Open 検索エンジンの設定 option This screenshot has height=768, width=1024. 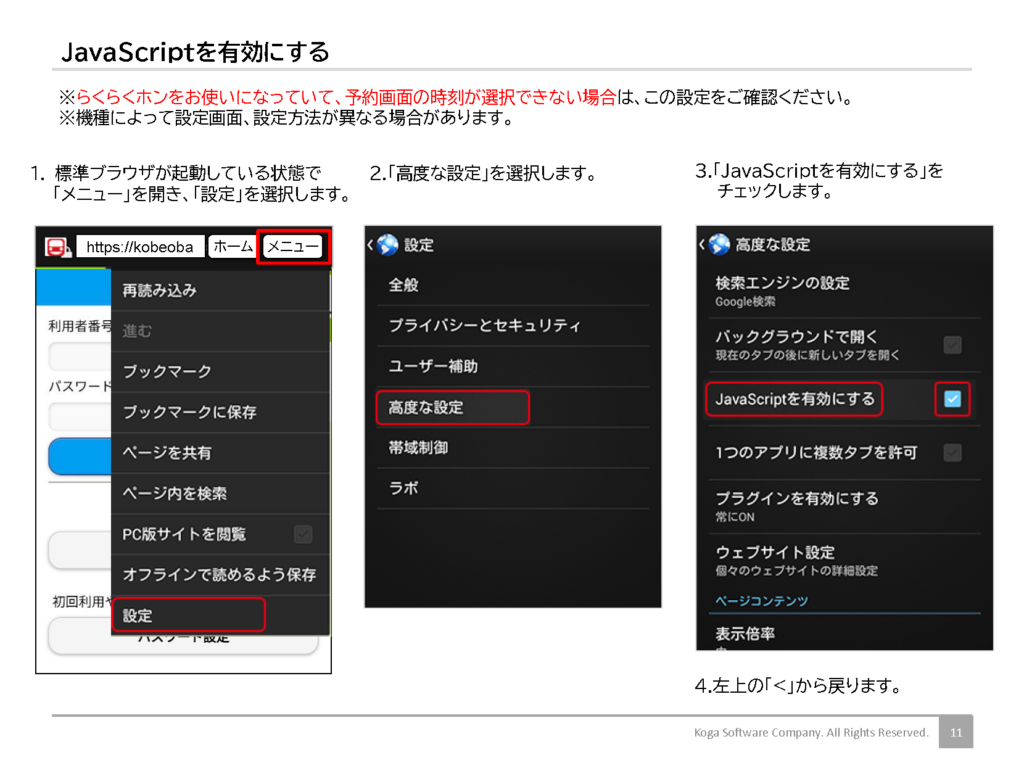(782, 291)
